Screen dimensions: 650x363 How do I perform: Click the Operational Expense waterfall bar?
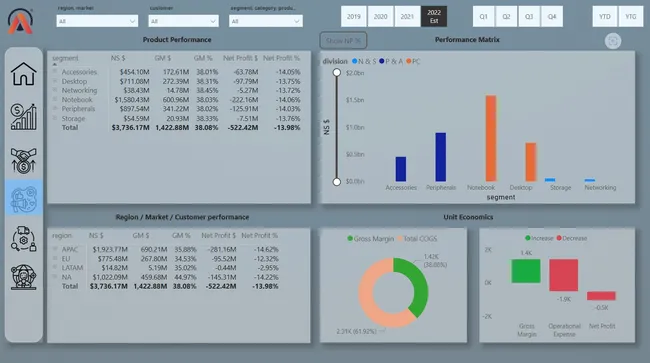click(x=563, y=275)
